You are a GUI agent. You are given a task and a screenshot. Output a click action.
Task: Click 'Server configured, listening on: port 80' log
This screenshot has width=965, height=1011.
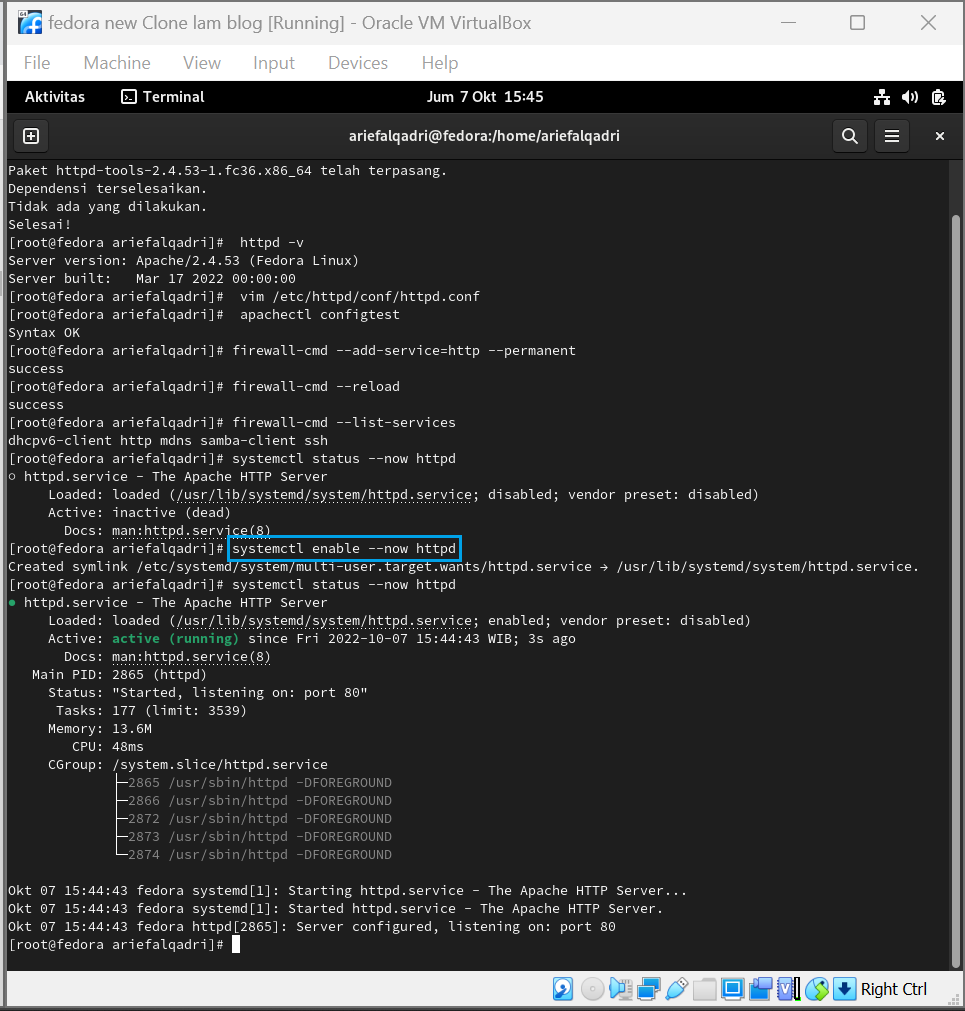(x=456, y=927)
